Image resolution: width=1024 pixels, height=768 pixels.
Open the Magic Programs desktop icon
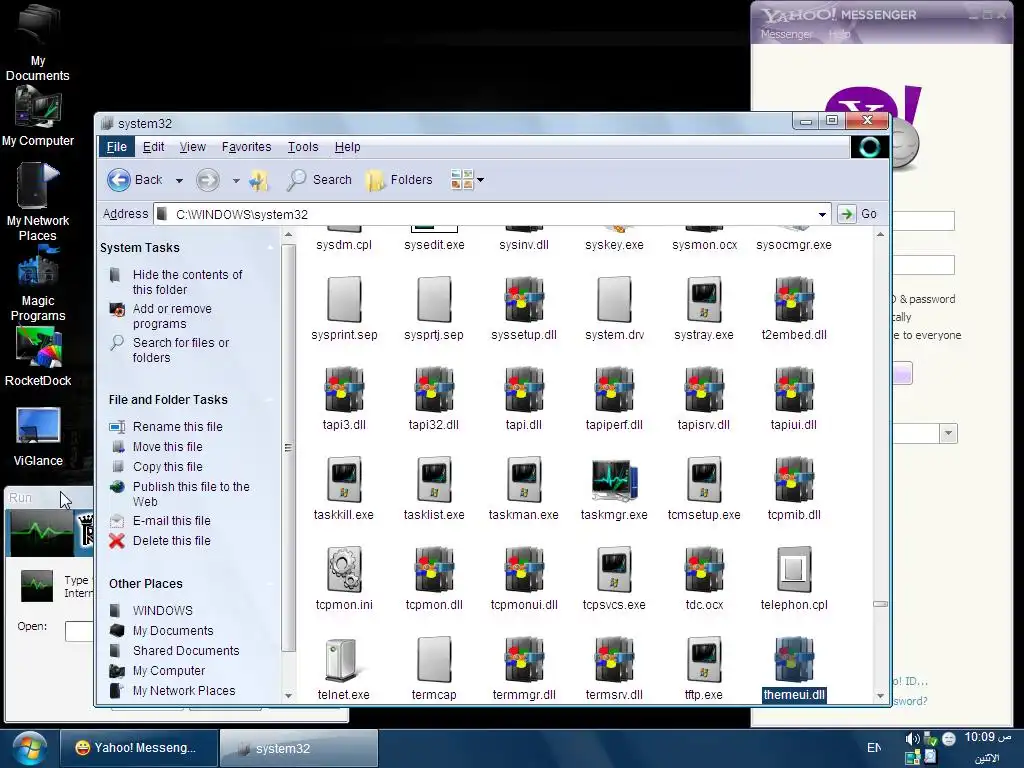tap(38, 285)
